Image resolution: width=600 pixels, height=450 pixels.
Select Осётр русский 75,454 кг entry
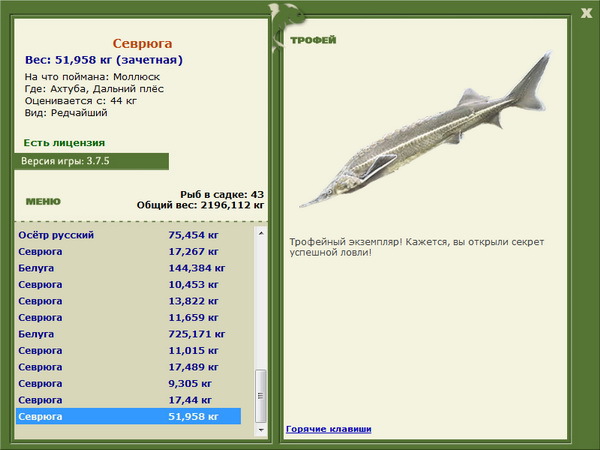[129, 235]
